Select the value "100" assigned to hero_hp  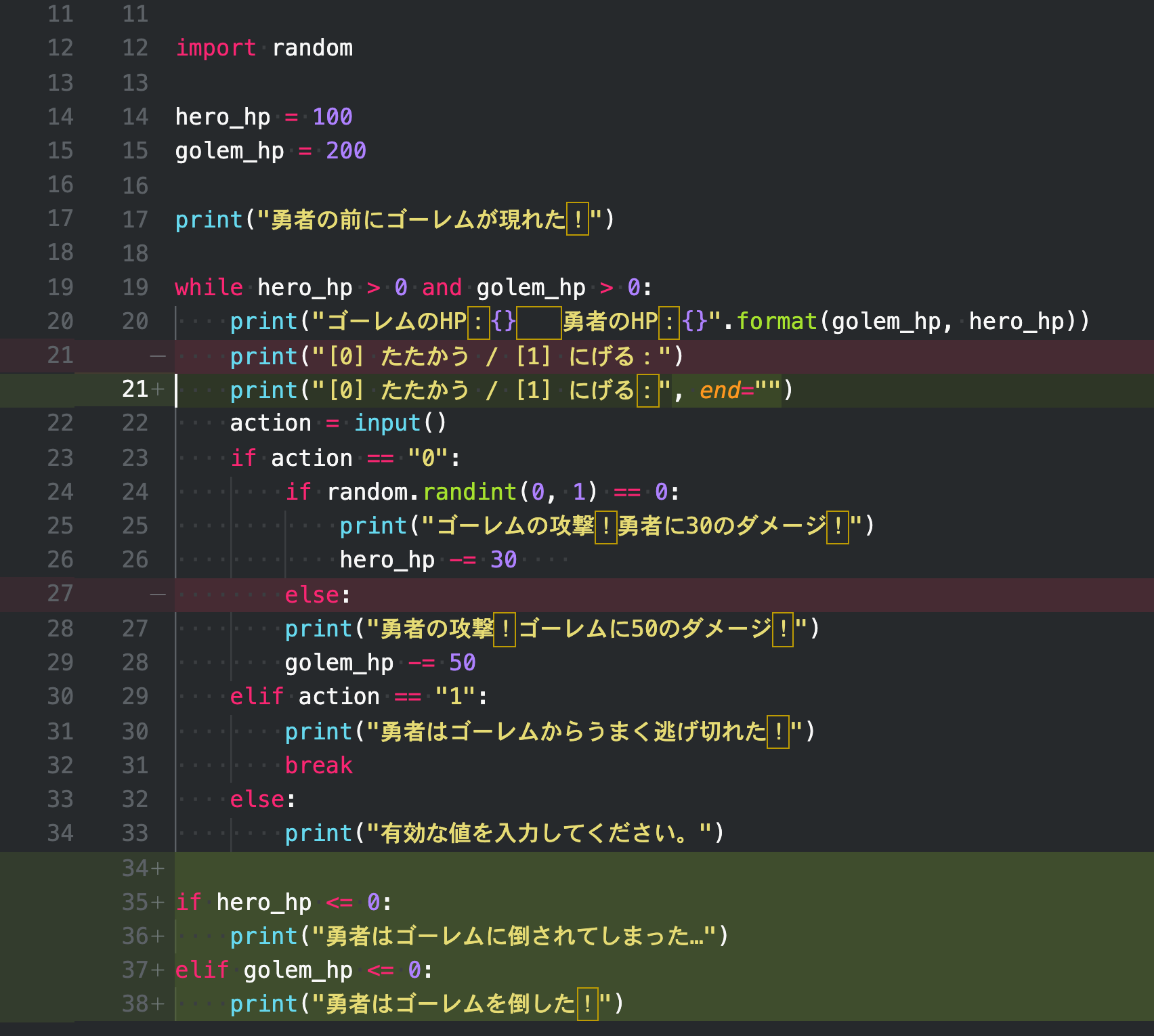pos(333,116)
